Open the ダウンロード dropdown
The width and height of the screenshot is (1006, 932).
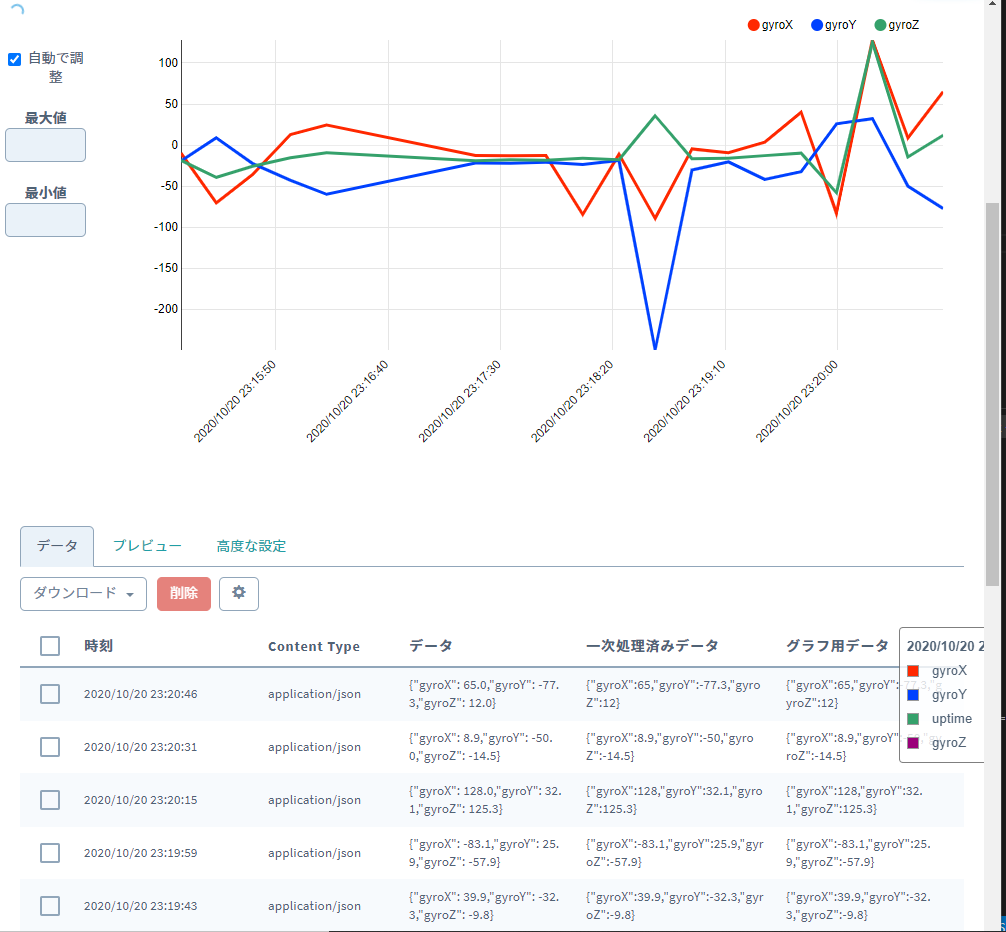click(x=83, y=593)
